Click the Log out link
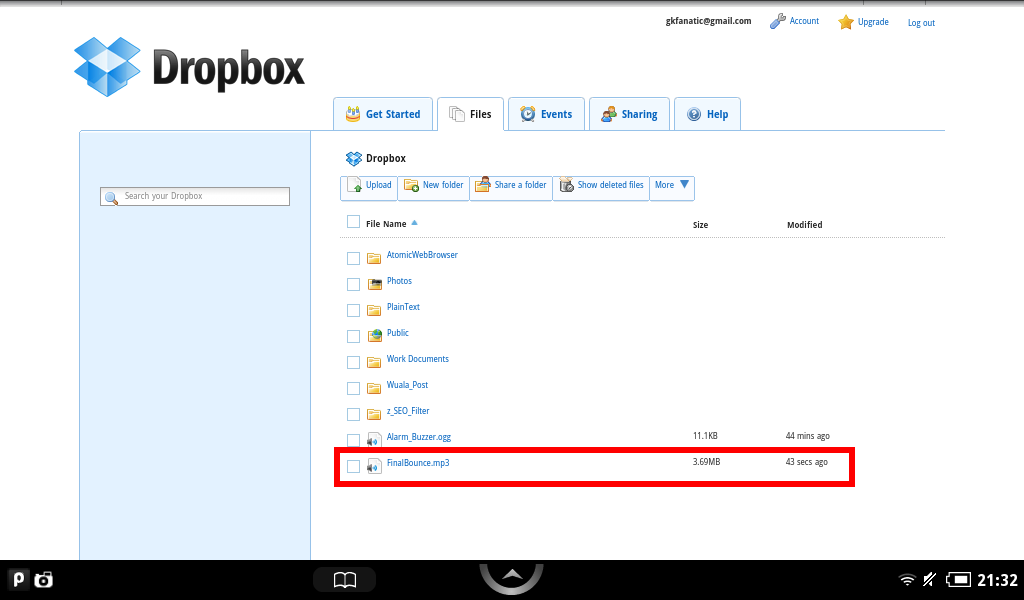The image size is (1024, 600). (921, 23)
